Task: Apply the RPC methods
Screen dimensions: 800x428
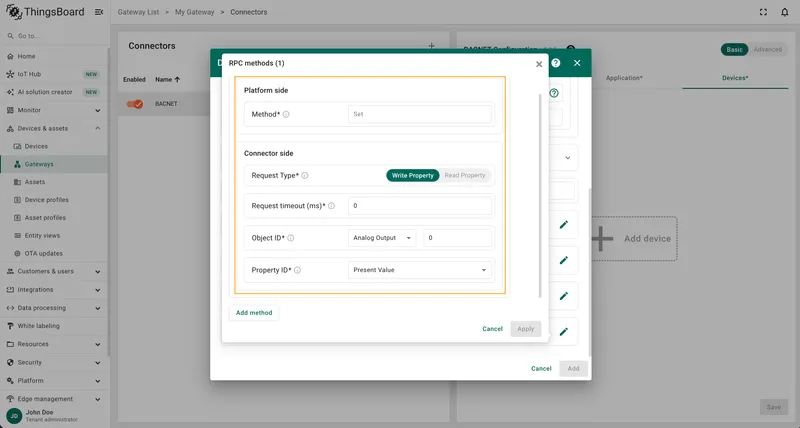Action: tap(526, 329)
